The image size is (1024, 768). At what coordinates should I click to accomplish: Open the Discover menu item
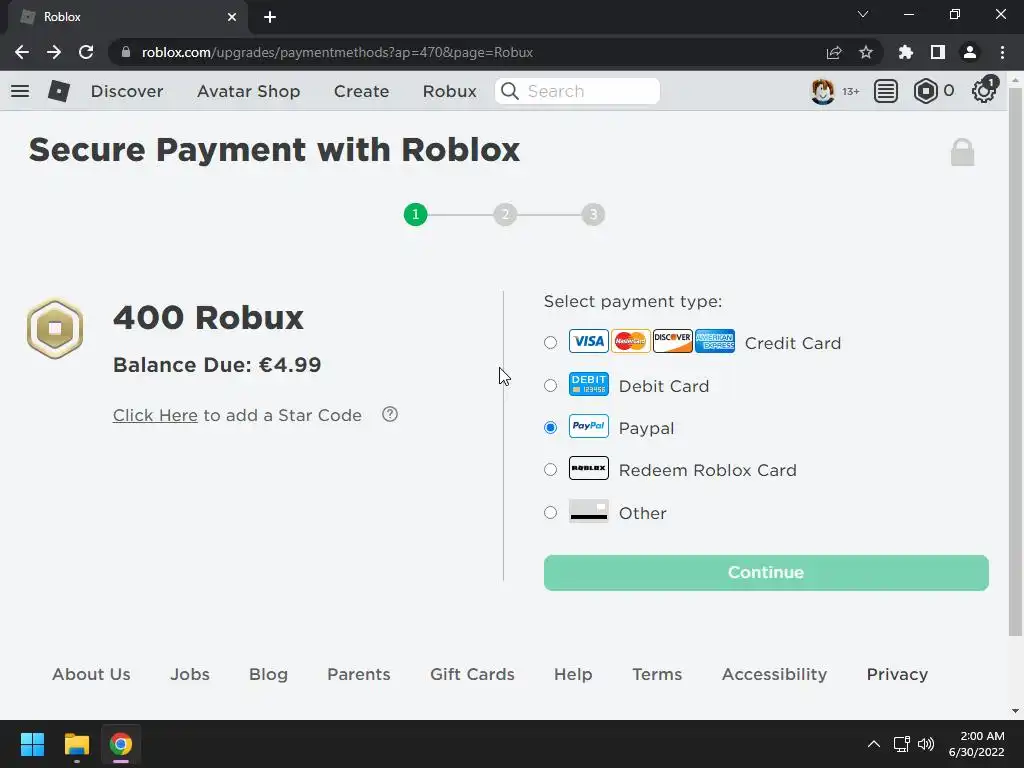click(127, 91)
